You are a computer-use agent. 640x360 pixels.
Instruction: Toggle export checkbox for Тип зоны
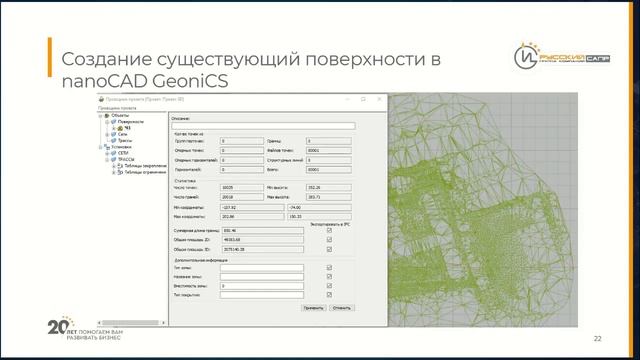pos(329,268)
